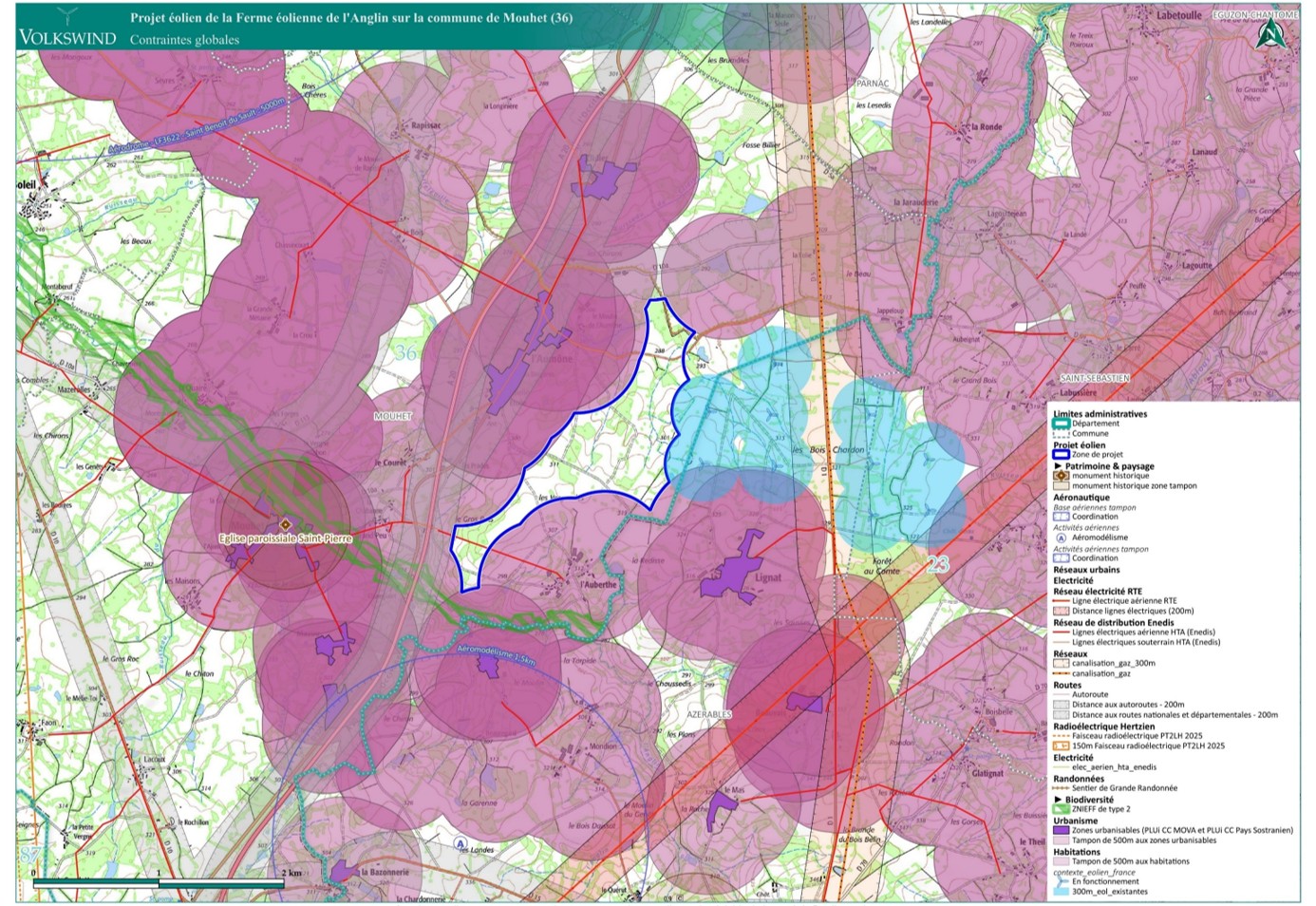The height and width of the screenshot is (906, 1316).
Task: Click the Tampon de 500m aux habitations swatch
Action: coord(1061,861)
